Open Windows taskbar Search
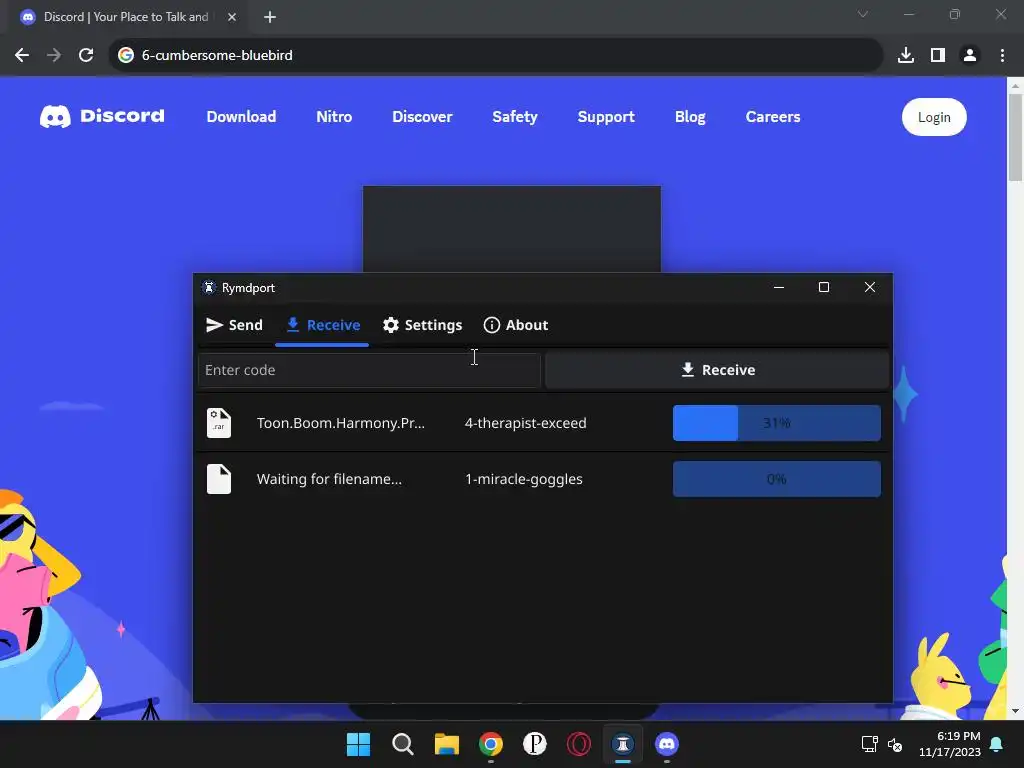Image resolution: width=1024 pixels, height=768 pixels. point(403,744)
